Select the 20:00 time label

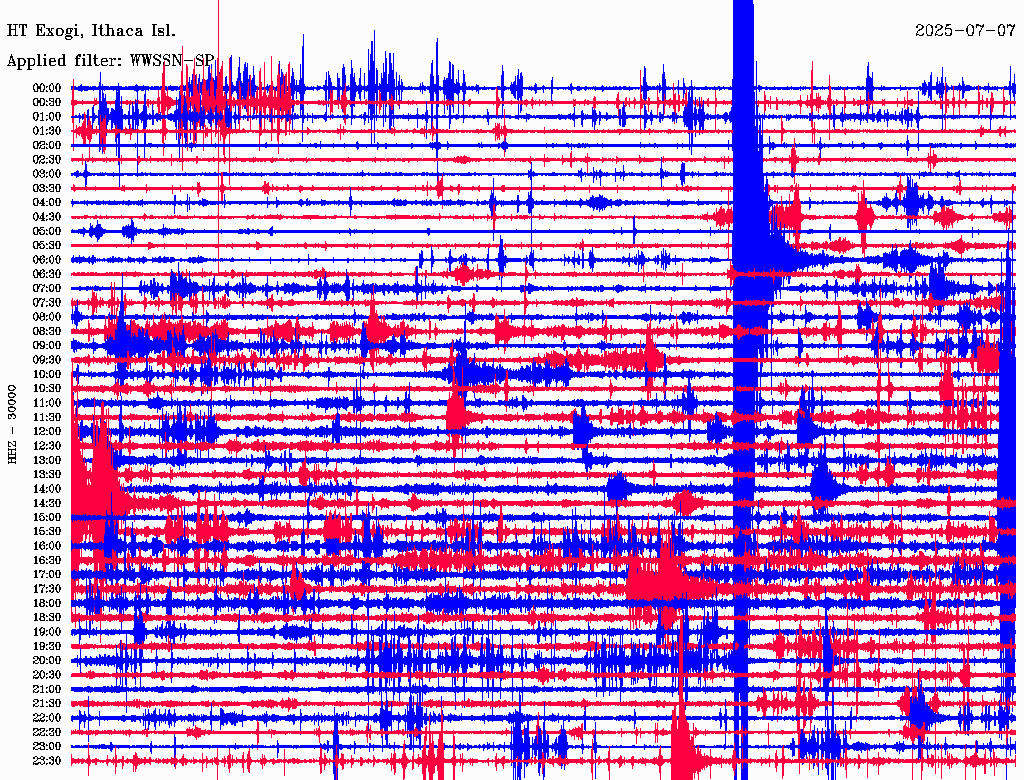pos(47,660)
